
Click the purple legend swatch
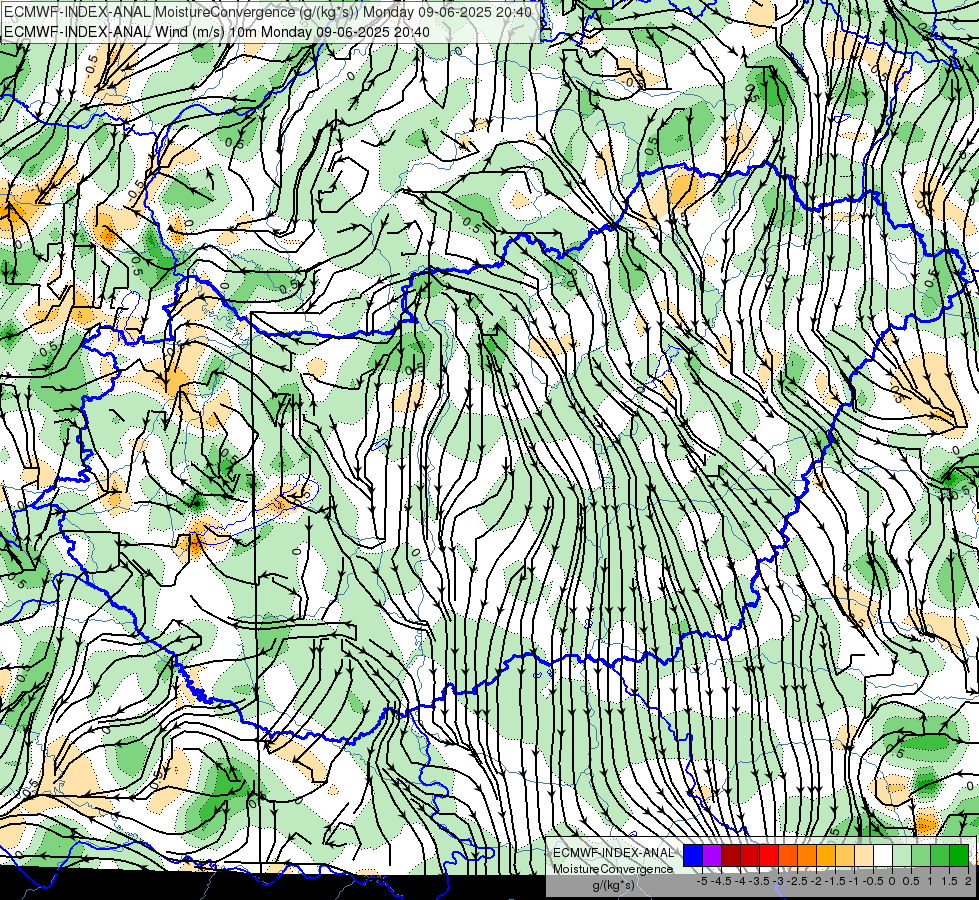[x=712, y=855]
